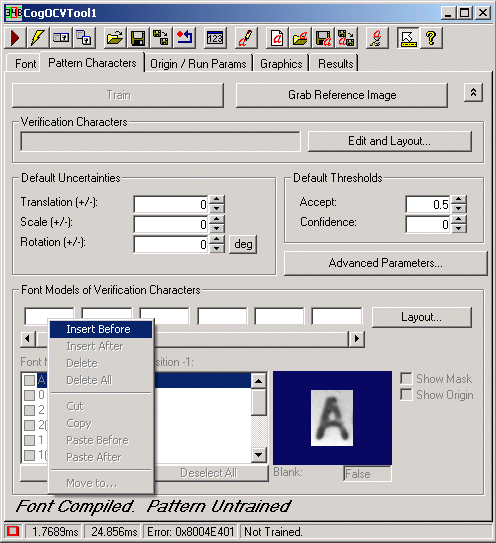Decrease Rotation uncertainty with down arrow

click(216, 248)
